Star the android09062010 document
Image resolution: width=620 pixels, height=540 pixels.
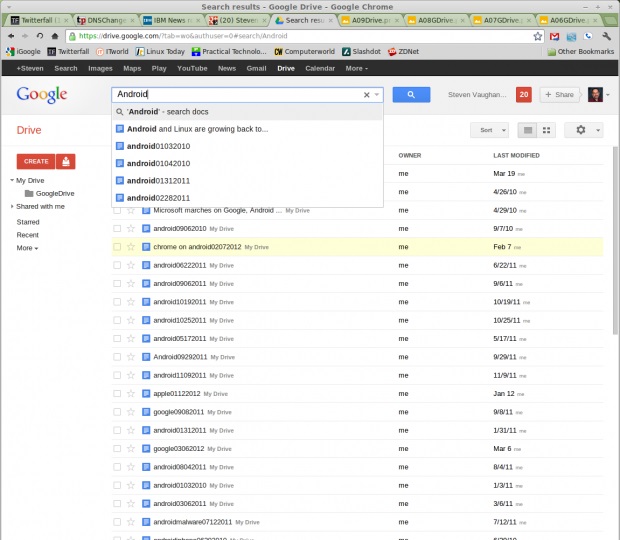coord(130,228)
